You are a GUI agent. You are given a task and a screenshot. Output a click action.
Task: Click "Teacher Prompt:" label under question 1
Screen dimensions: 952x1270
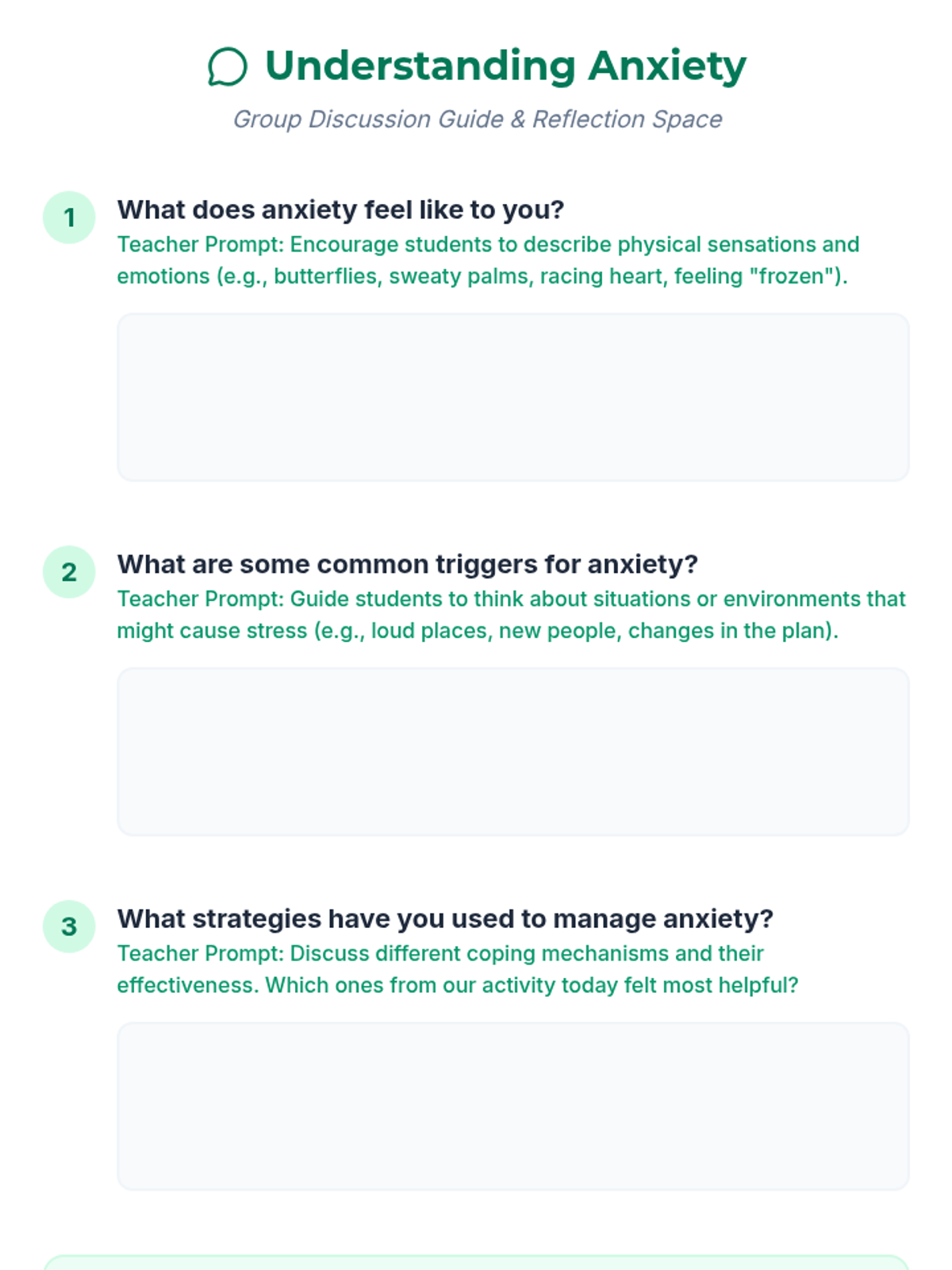pyautogui.click(x=200, y=244)
